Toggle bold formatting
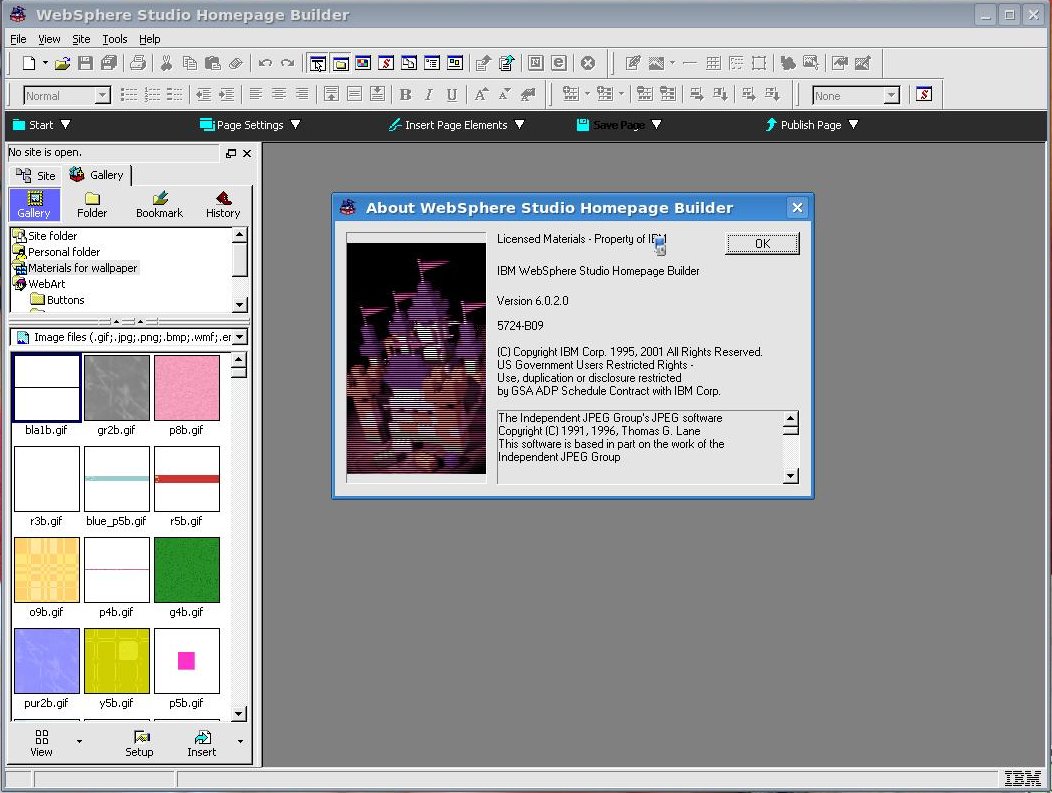 click(x=404, y=94)
